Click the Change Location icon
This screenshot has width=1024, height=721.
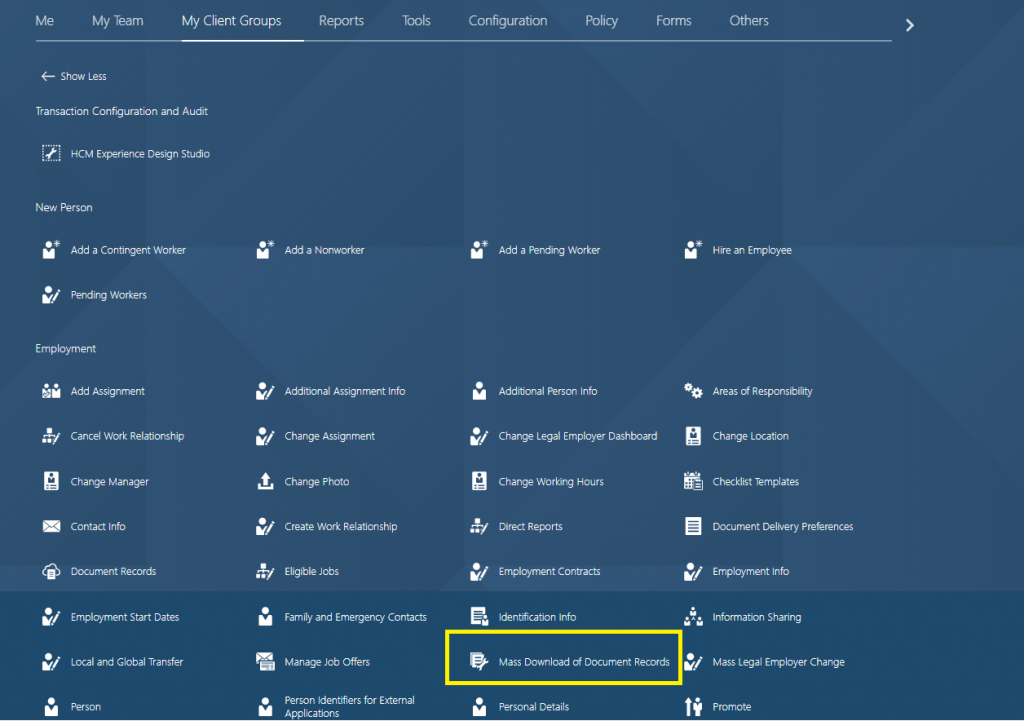point(693,436)
